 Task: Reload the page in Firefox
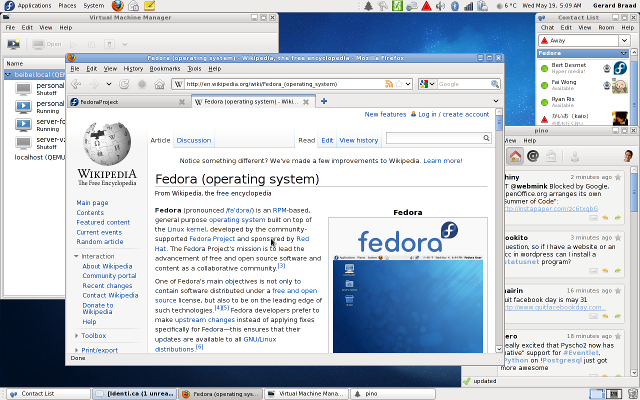coord(124,84)
